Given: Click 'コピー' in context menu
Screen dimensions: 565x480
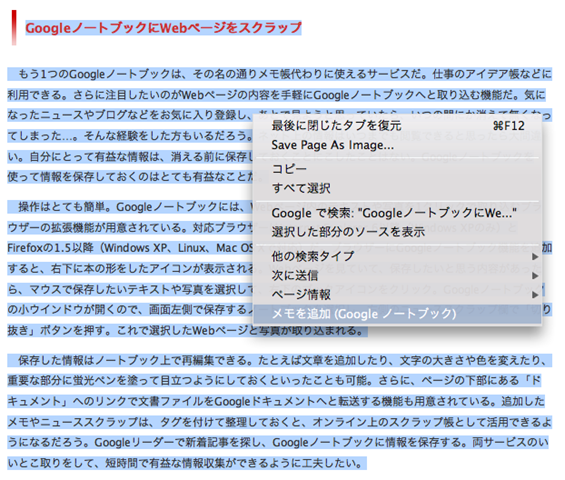Looking at the screenshot, I should [397, 169].
